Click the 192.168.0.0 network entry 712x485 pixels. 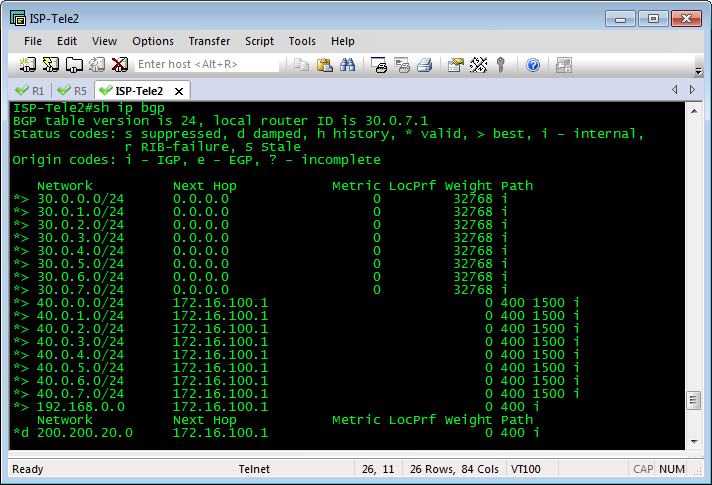click(81, 407)
